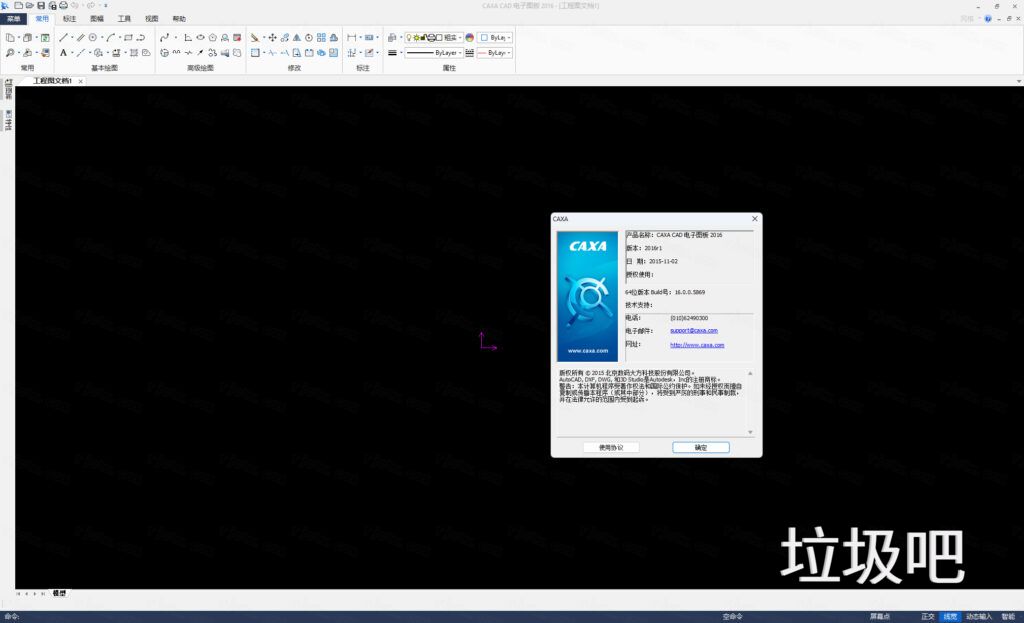
Task: Select the Line drawing tool
Action: pos(63,37)
